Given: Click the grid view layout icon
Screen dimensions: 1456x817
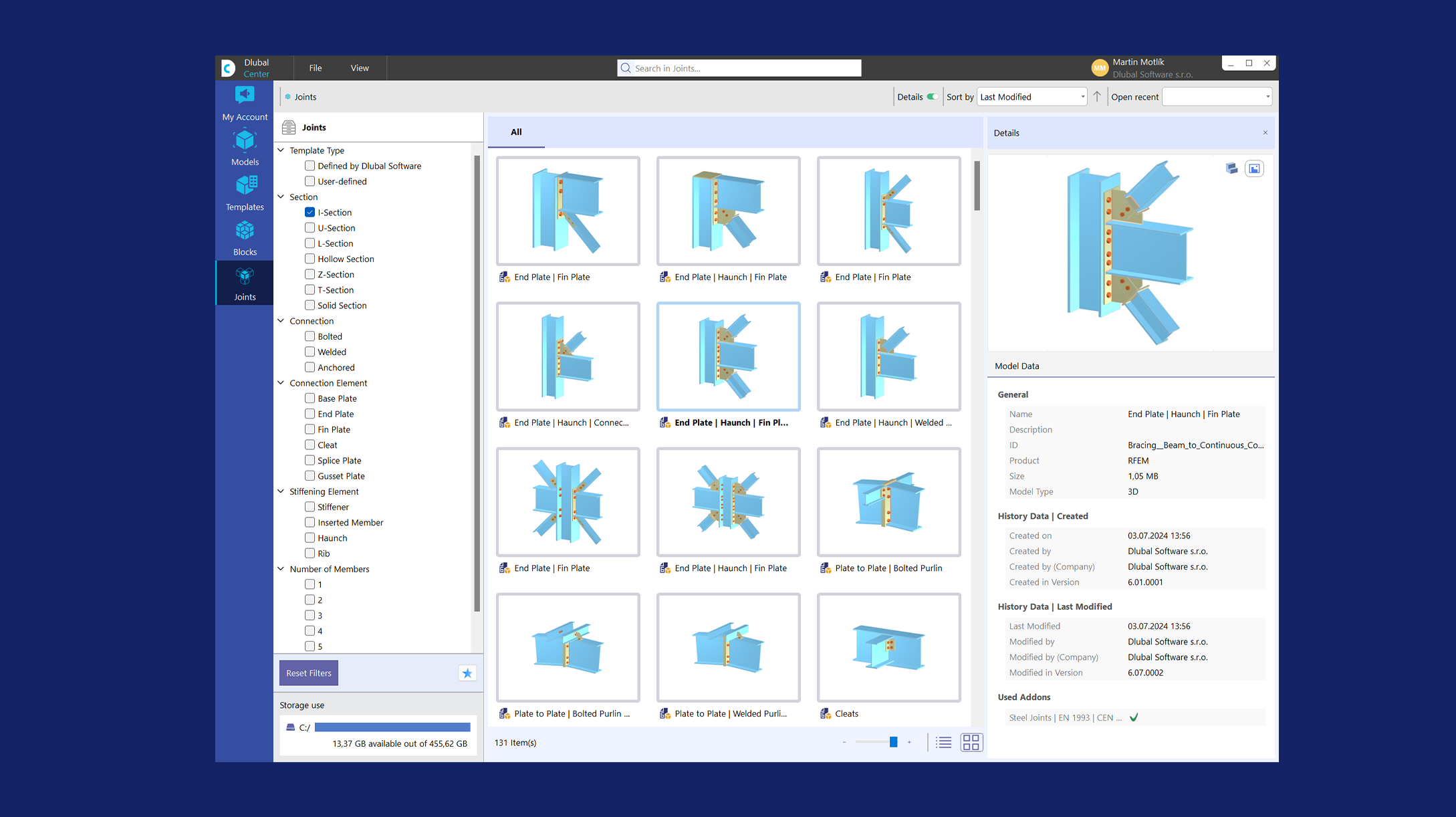Looking at the screenshot, I should (969, 741).
